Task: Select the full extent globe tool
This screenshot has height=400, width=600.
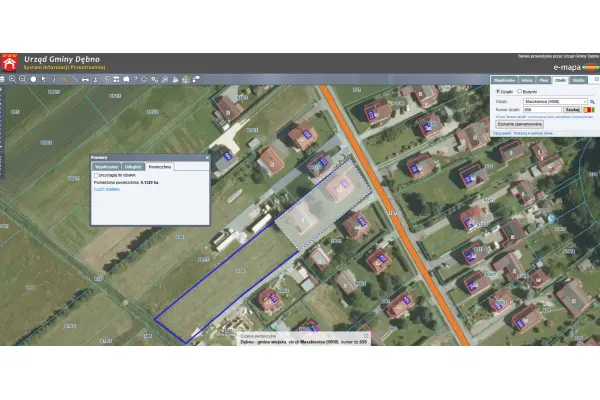Action: coord(33,79)
